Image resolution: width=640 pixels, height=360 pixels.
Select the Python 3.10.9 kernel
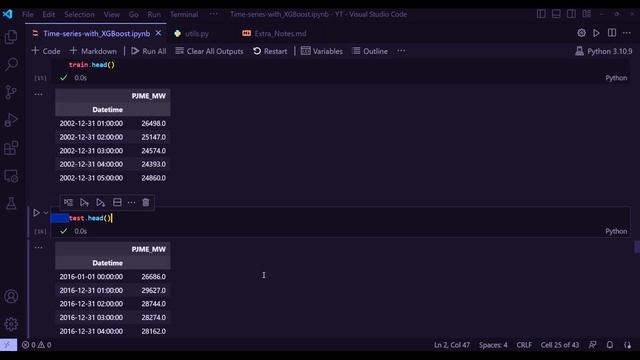click(x=604, y=51)
